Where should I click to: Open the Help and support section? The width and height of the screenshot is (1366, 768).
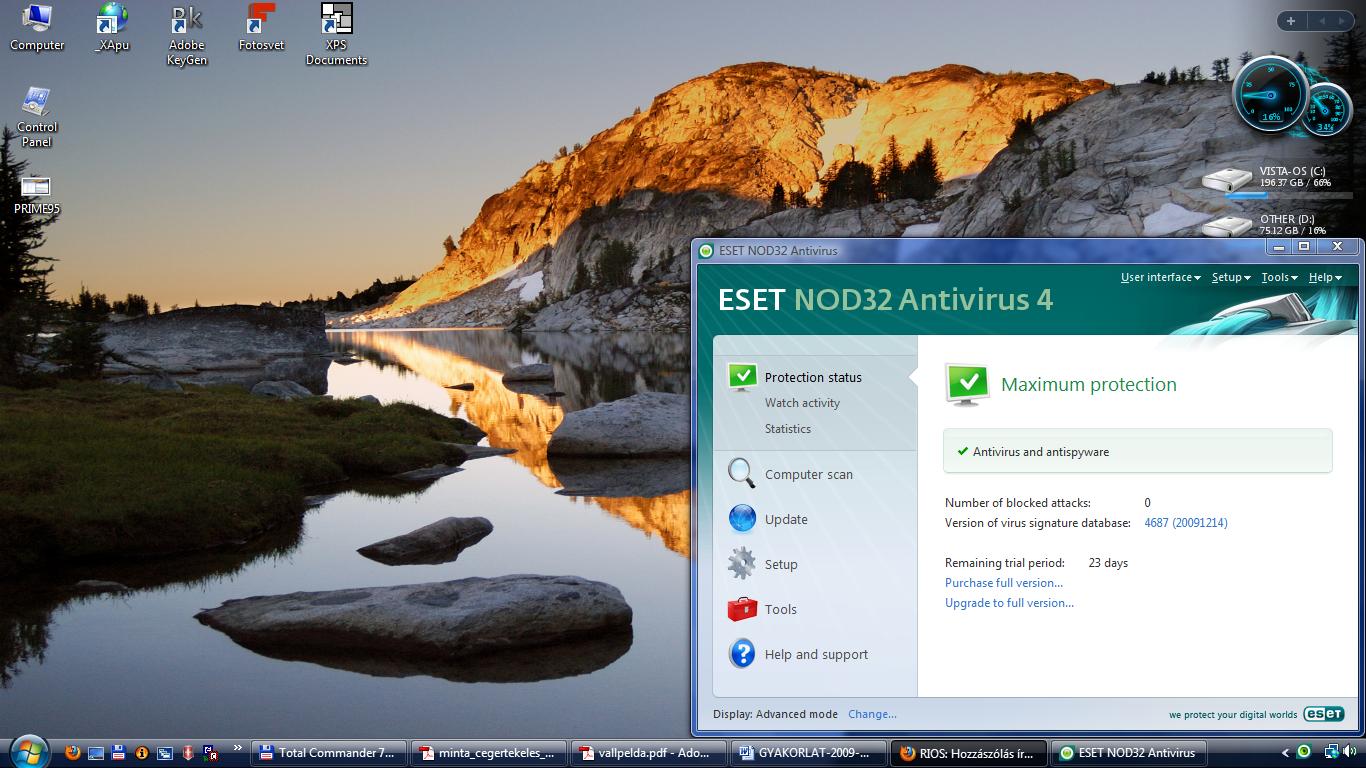816,654
